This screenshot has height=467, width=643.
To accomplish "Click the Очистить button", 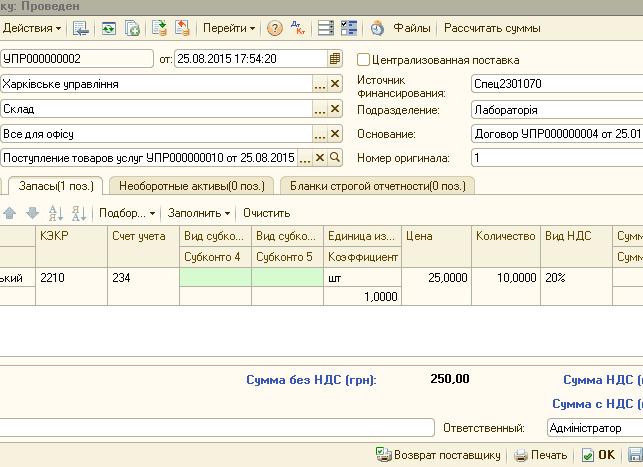I will 267,213.
